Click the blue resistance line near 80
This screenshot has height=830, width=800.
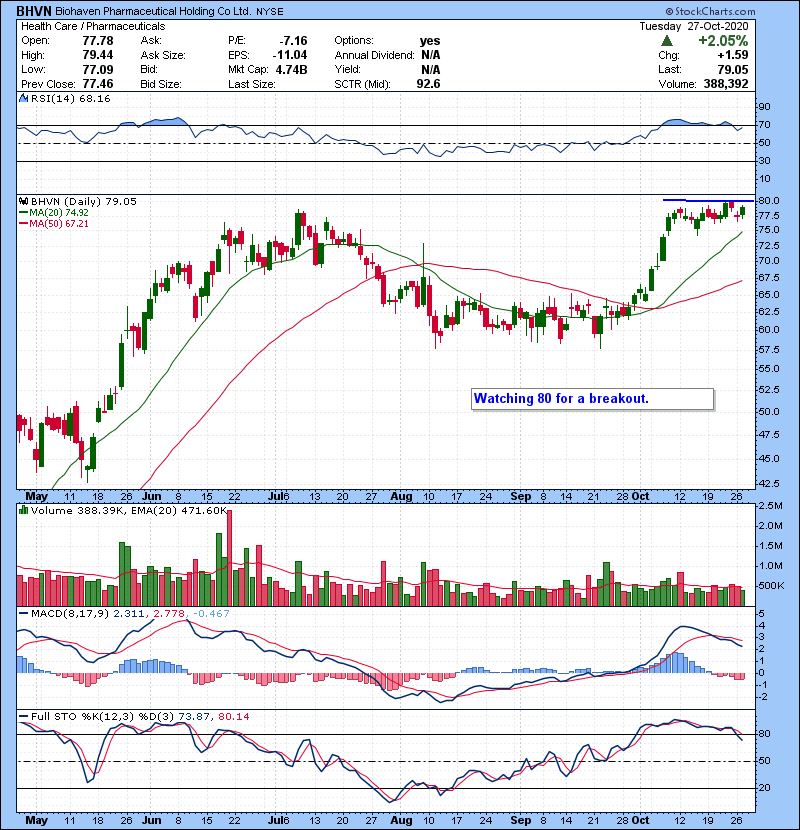[708, 201]
